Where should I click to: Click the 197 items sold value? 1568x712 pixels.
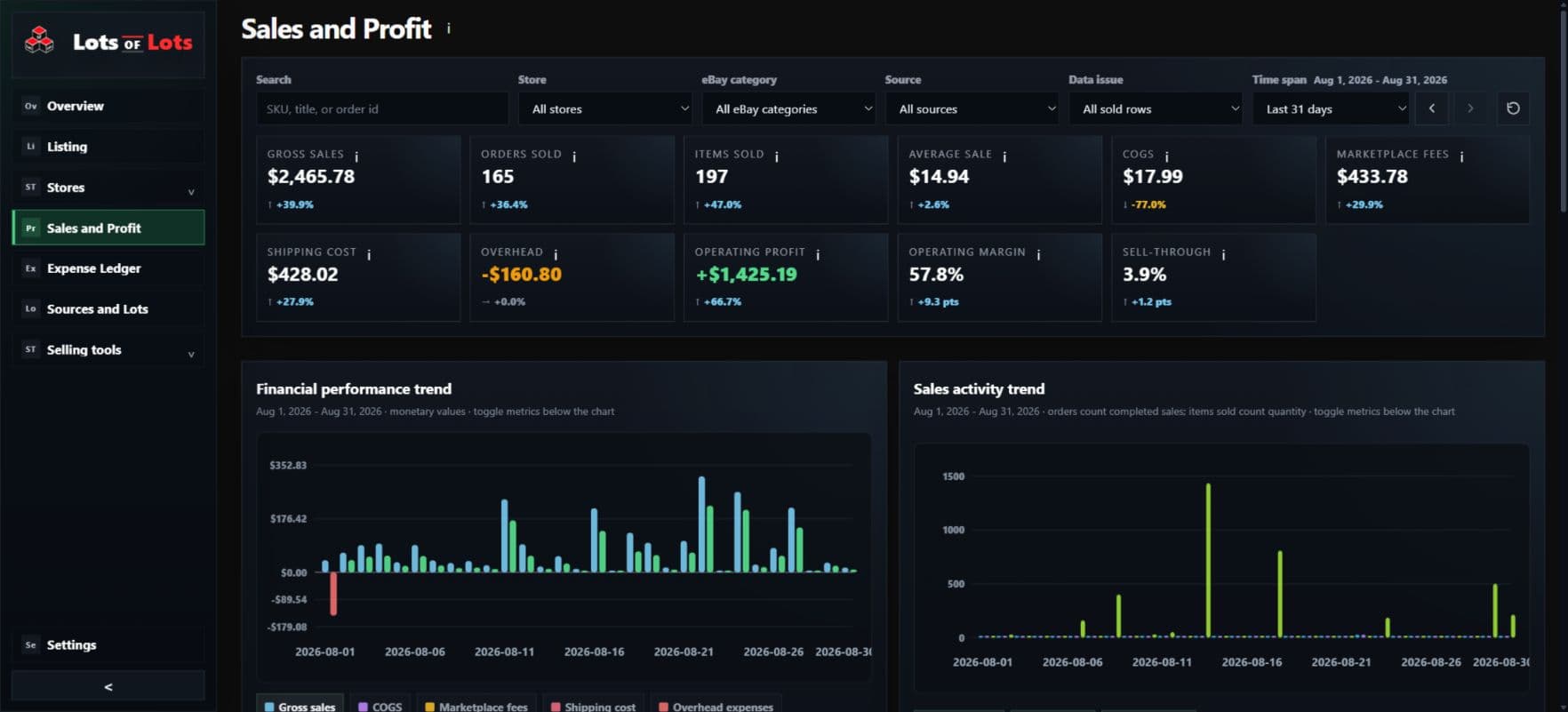point(711,176)
